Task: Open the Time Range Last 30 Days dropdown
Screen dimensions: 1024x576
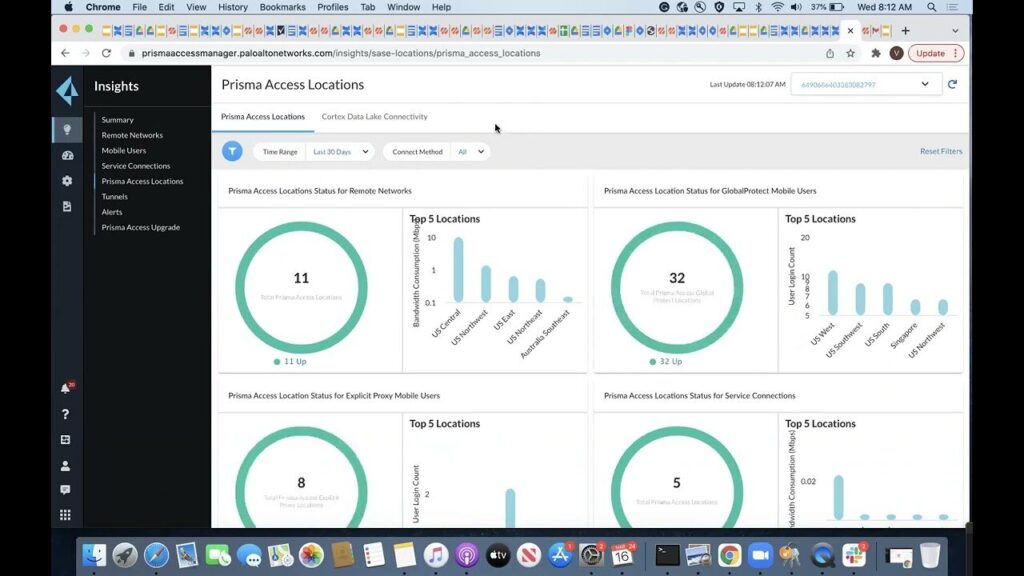Action: tap(340, 152)
